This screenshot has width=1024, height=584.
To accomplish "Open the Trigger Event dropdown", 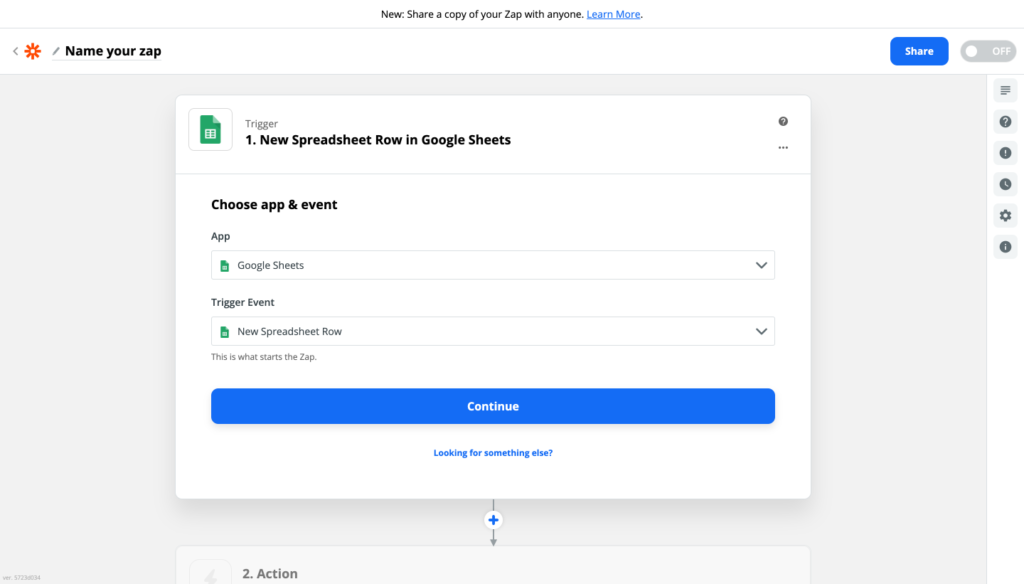I will click(492, 331).
